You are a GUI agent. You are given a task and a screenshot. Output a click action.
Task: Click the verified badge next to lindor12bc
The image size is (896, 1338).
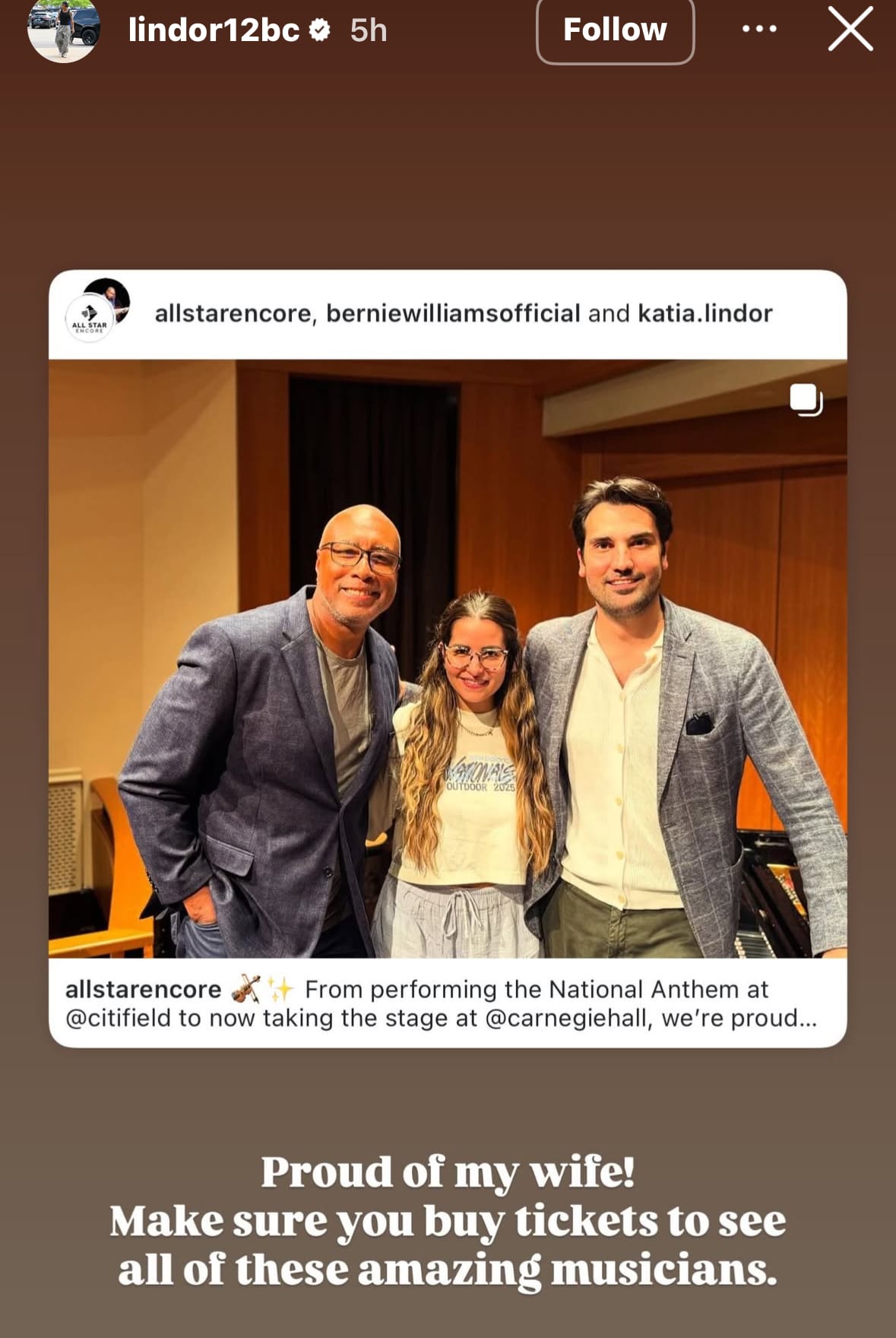320,30
